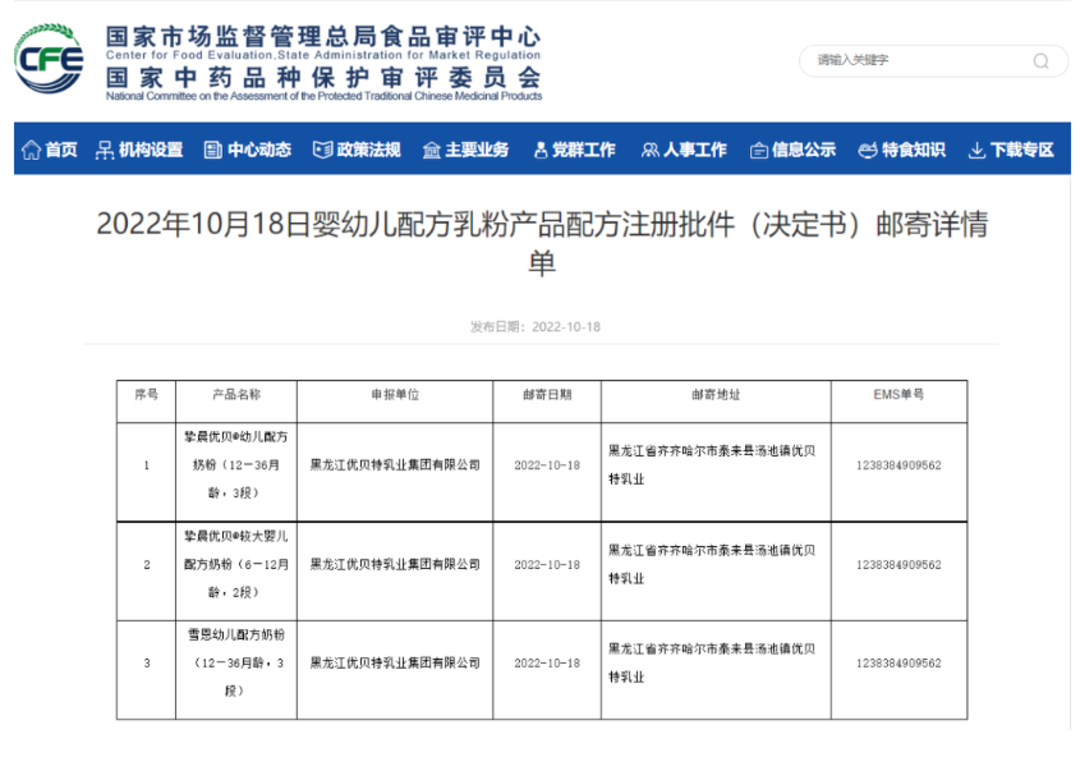The height and width of the screenshot is (757, 1080).
Task: Select the 雪恩幼儿配方奶粉 product name in row 3
Action: click(236, 663)
